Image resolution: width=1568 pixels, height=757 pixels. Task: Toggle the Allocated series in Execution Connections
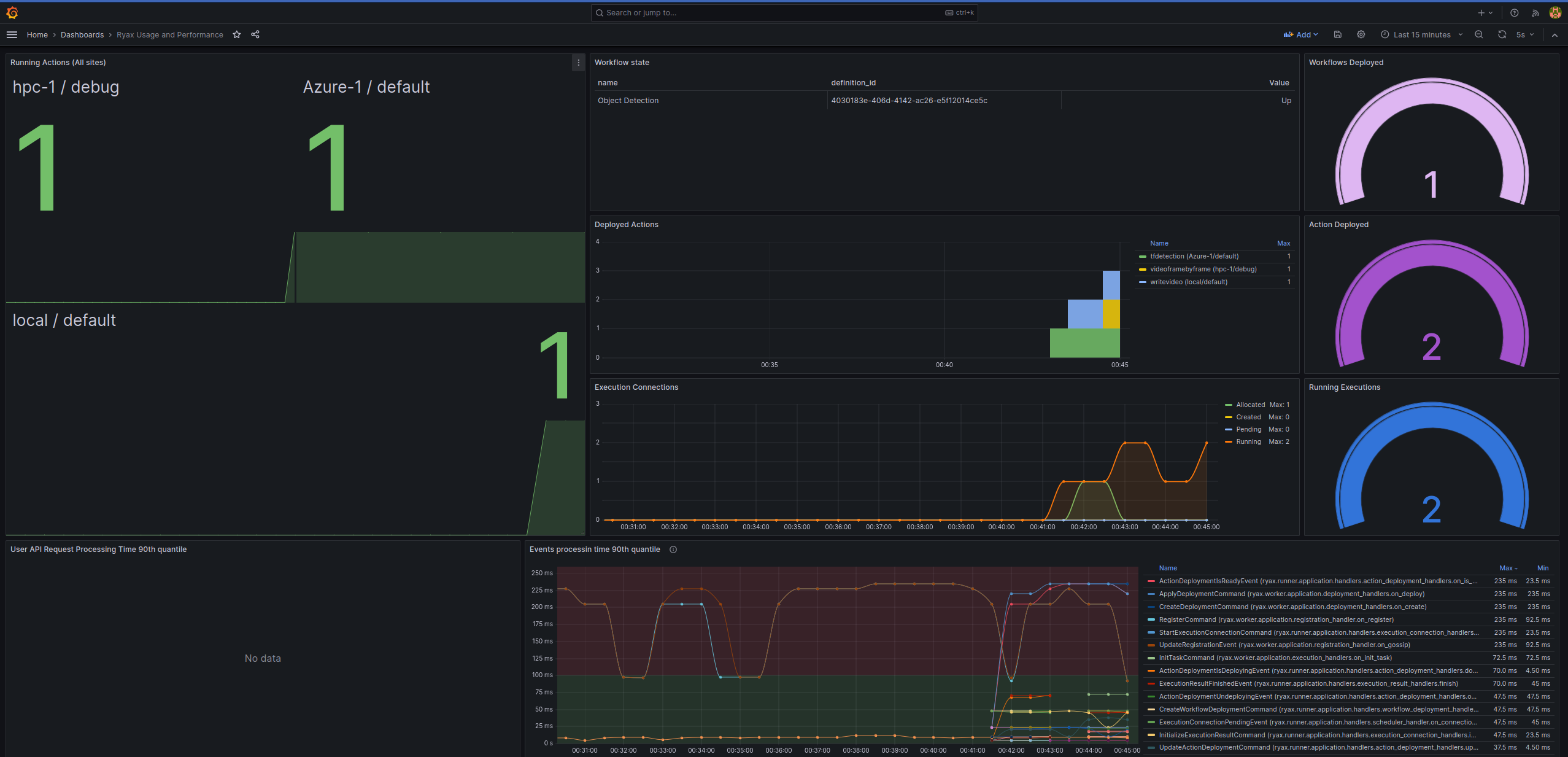(x=1249, y=405)
